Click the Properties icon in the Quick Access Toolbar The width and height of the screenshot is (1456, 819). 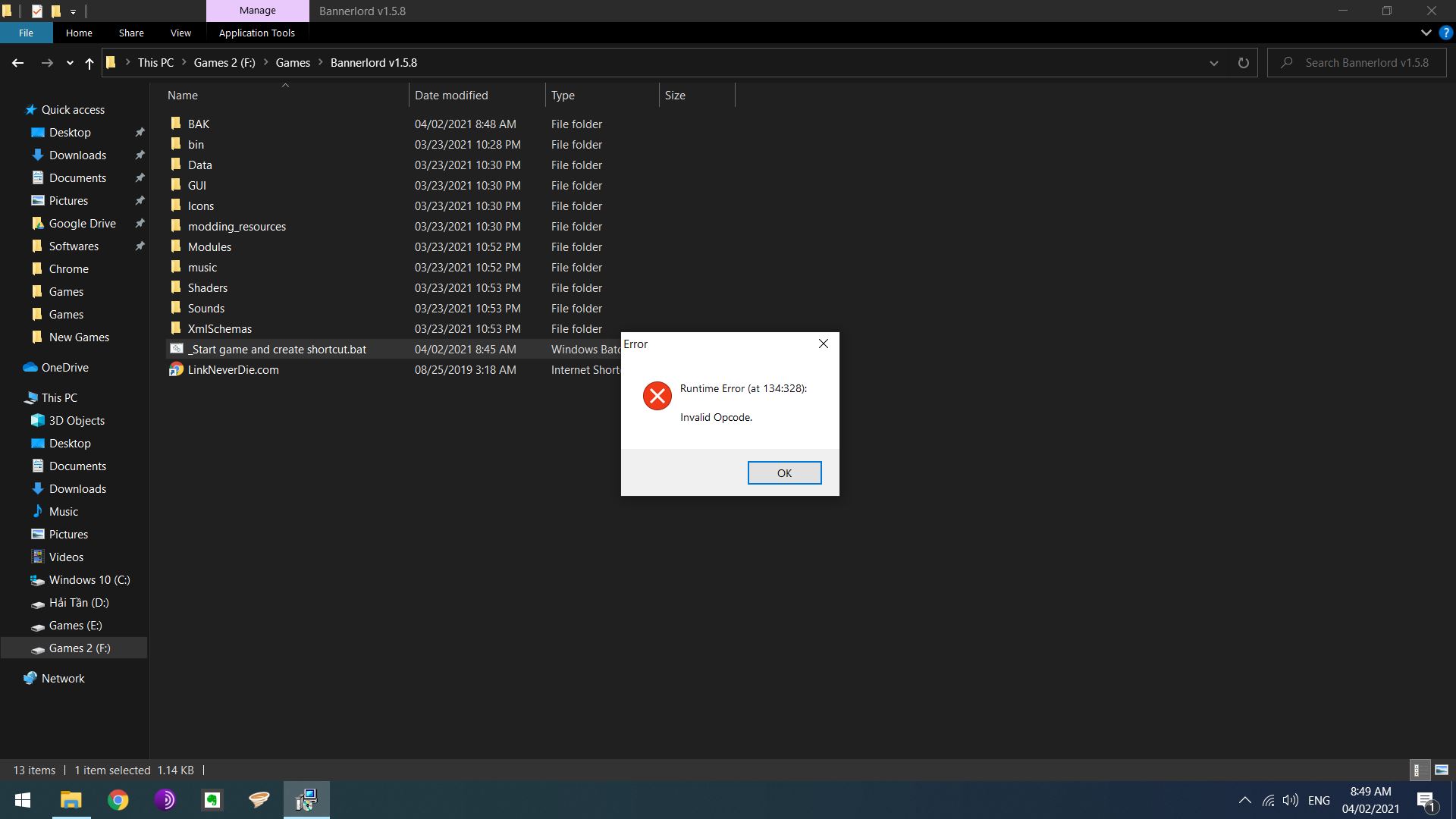36,11
